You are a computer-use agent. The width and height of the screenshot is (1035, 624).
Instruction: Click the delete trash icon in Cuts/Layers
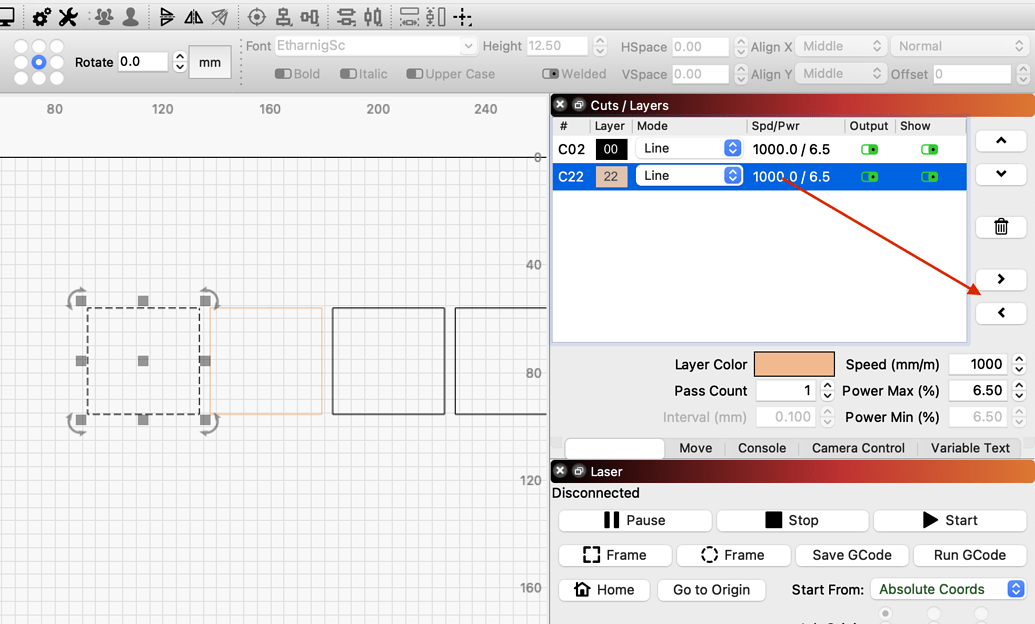pos(1000,227)
